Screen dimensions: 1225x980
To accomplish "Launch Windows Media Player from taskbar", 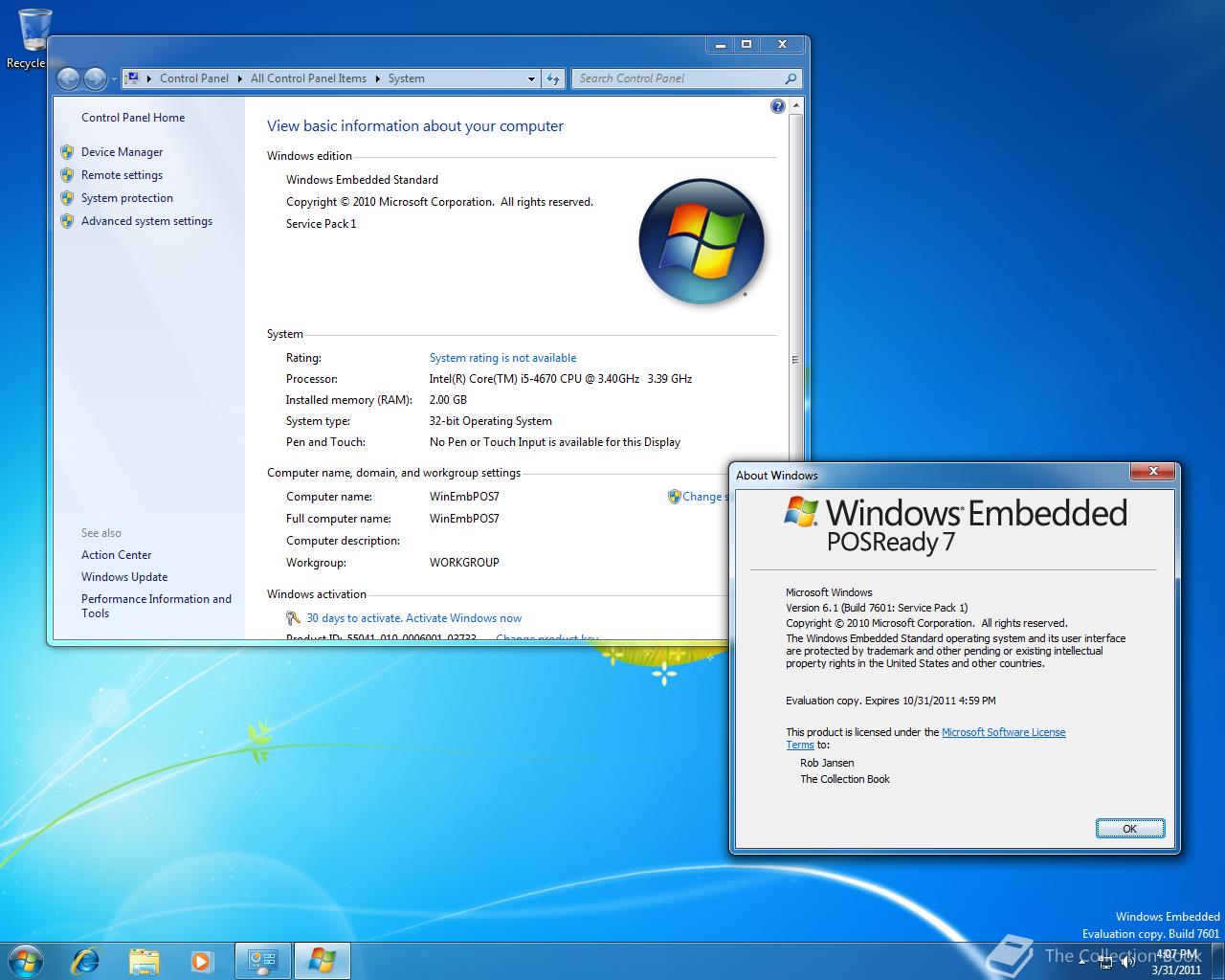I will 201,960.
